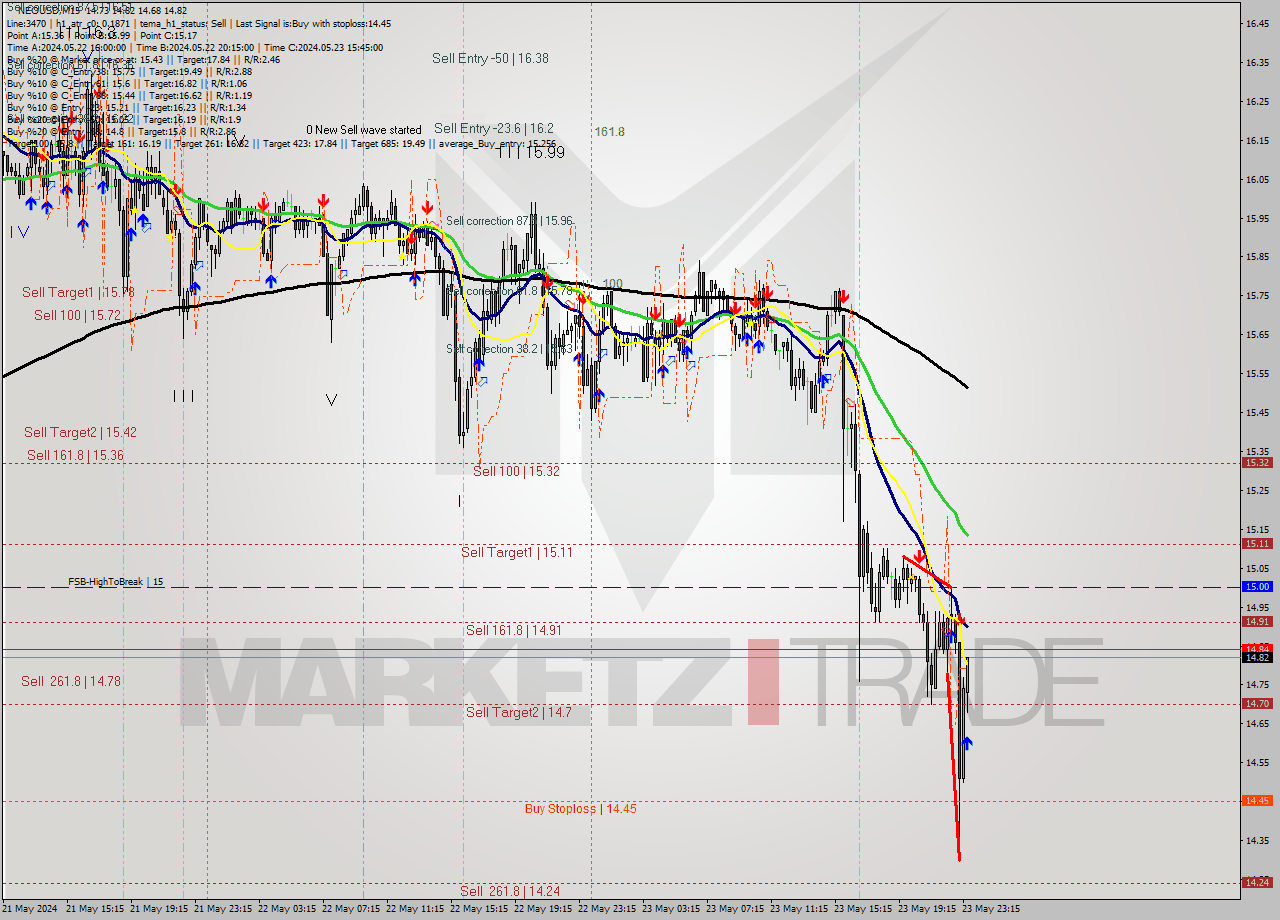
Task: Click the 'Sell correction 87 | 15.96' label
Action: click(509, 220)
